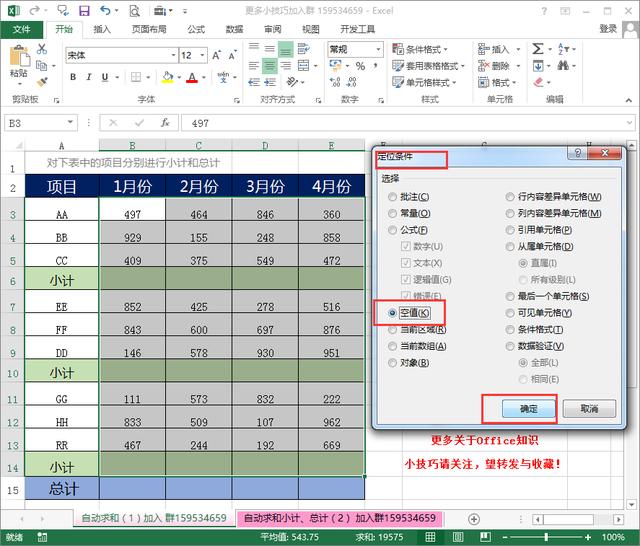Add a new sheet with plus icon
This screenshot has height=546, width=640.
[474, 519]
